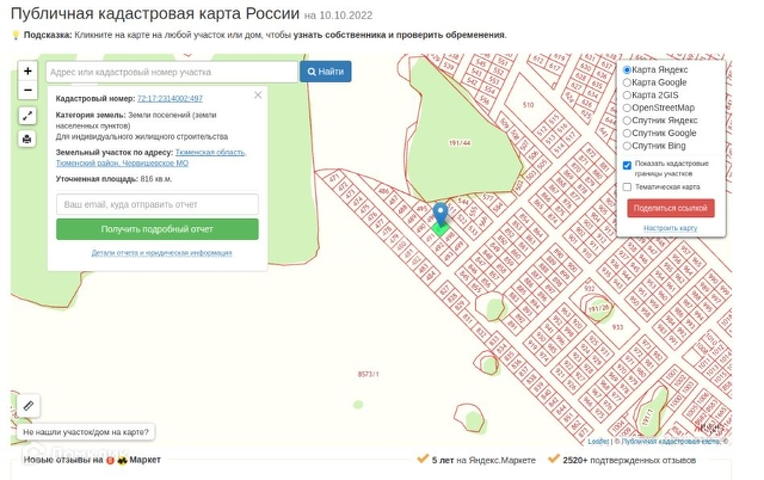Select Спутник Яндекс radio option
The width and height of the screenshot is (764, 480).
point(627,121)
